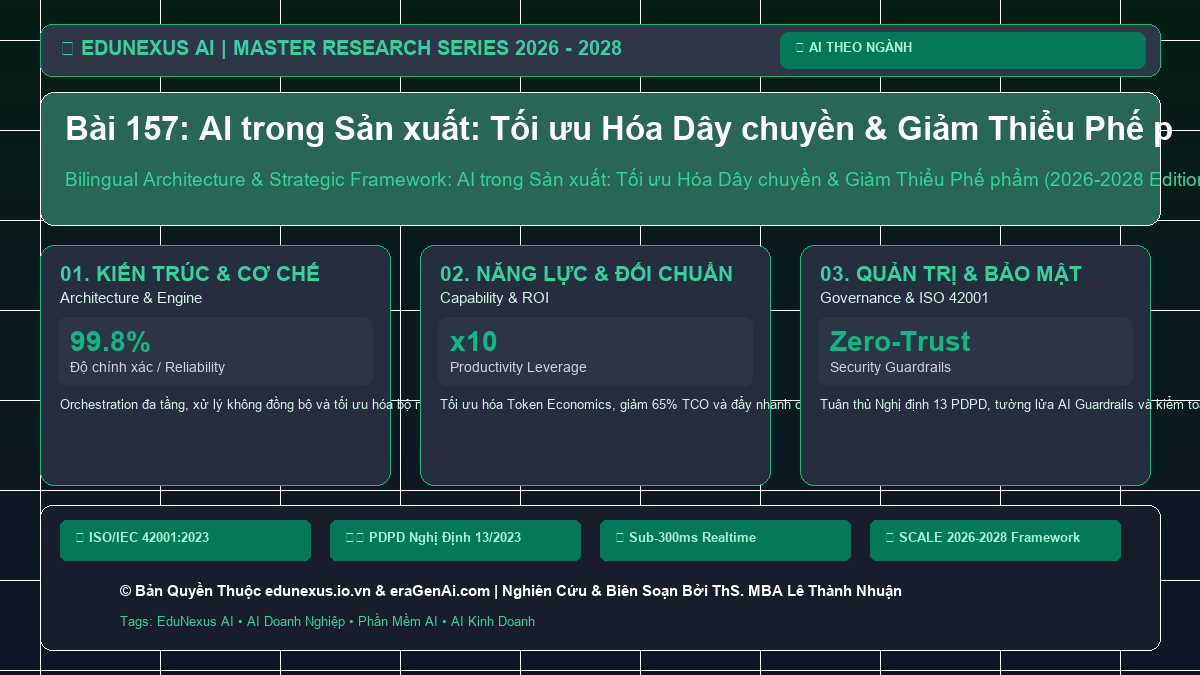
Task: Open the AI Kinh Doanh tag
Action: [x=493, y=622]
